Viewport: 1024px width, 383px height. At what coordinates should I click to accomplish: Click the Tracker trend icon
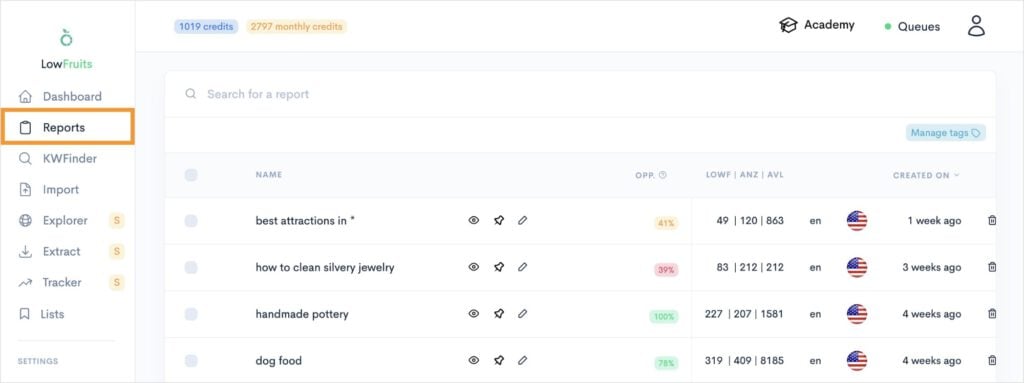(x=25, y=283)
